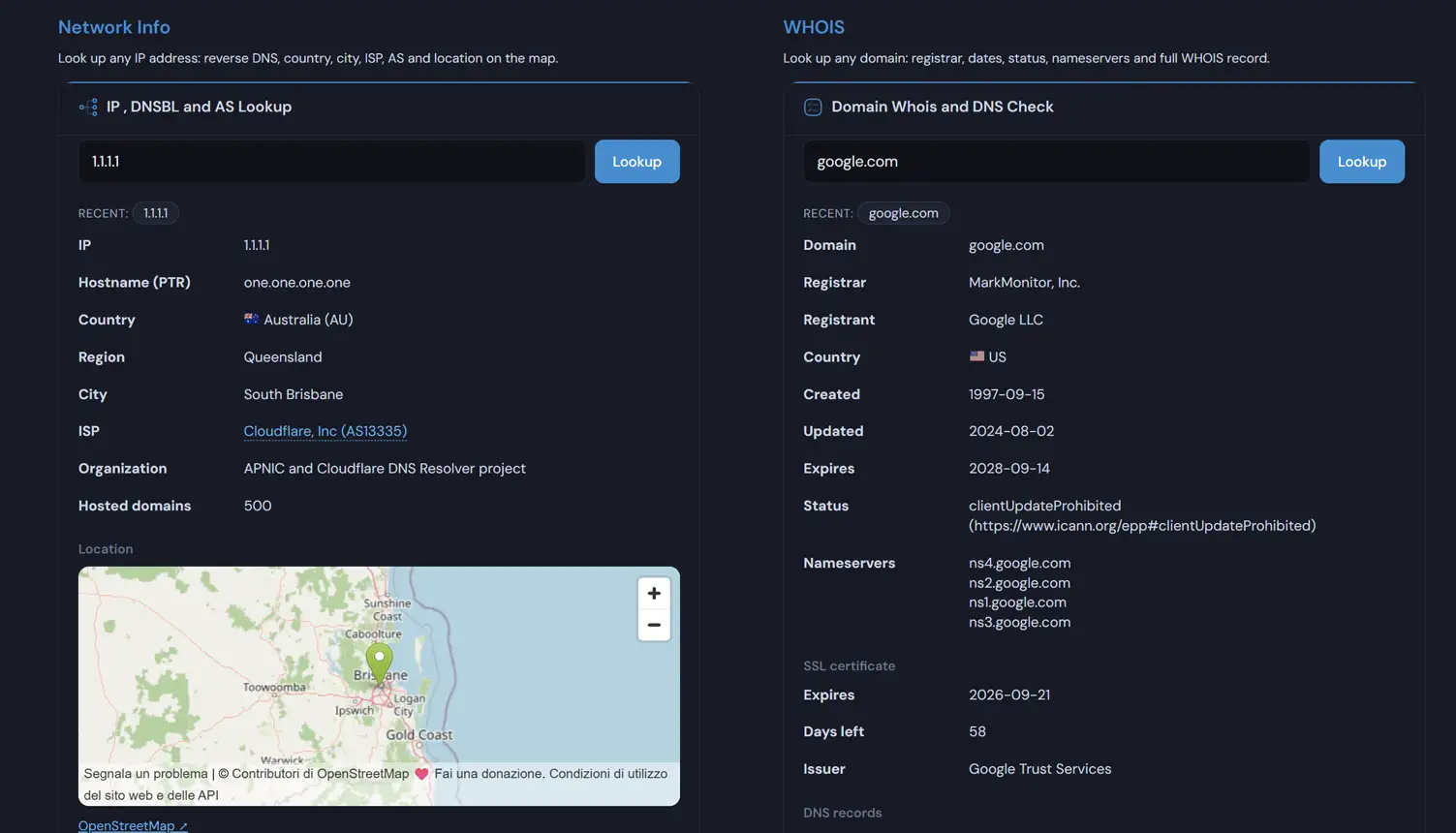1456x833 pixels.
Task: Click Lookup button for google.com domain
Action: tap(1361, 162)
